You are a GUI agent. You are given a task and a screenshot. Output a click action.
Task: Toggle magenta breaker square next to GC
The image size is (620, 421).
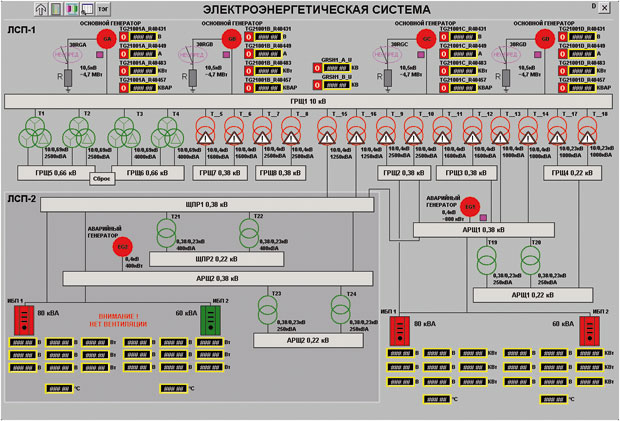click(421, 55)
